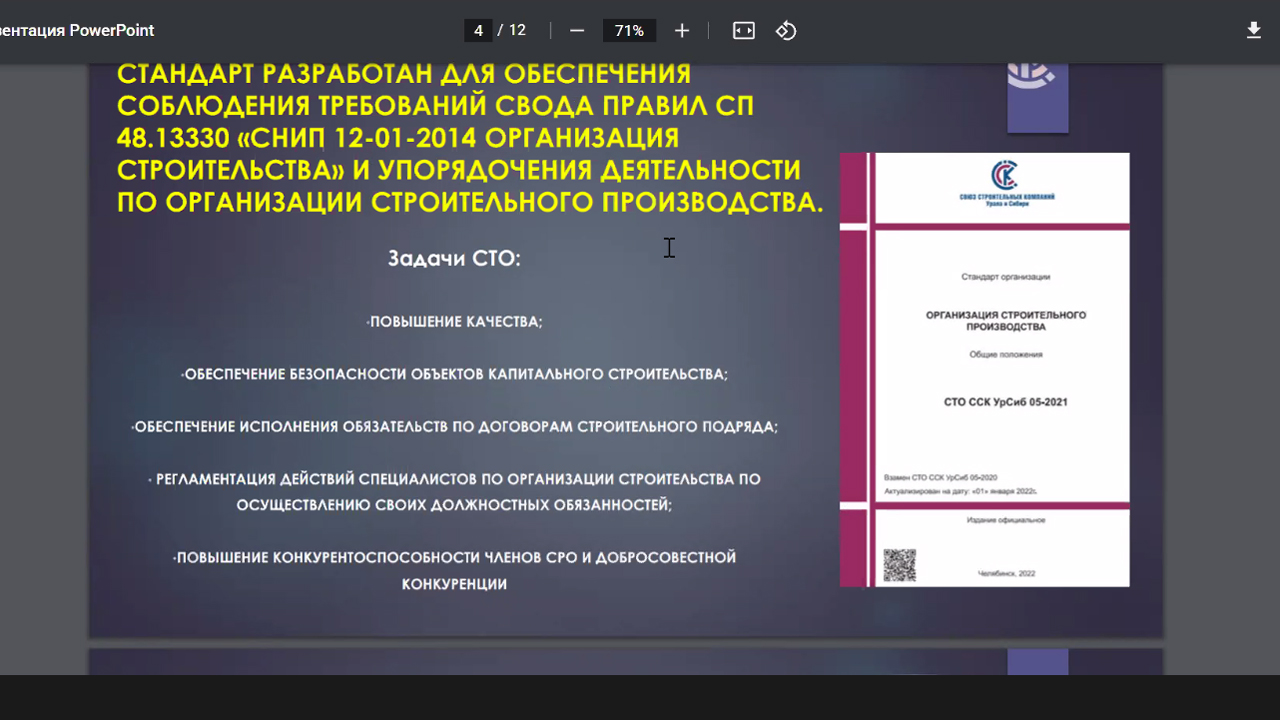
Task: Click the zoom in plus button
Action: (x=682, y=31)
